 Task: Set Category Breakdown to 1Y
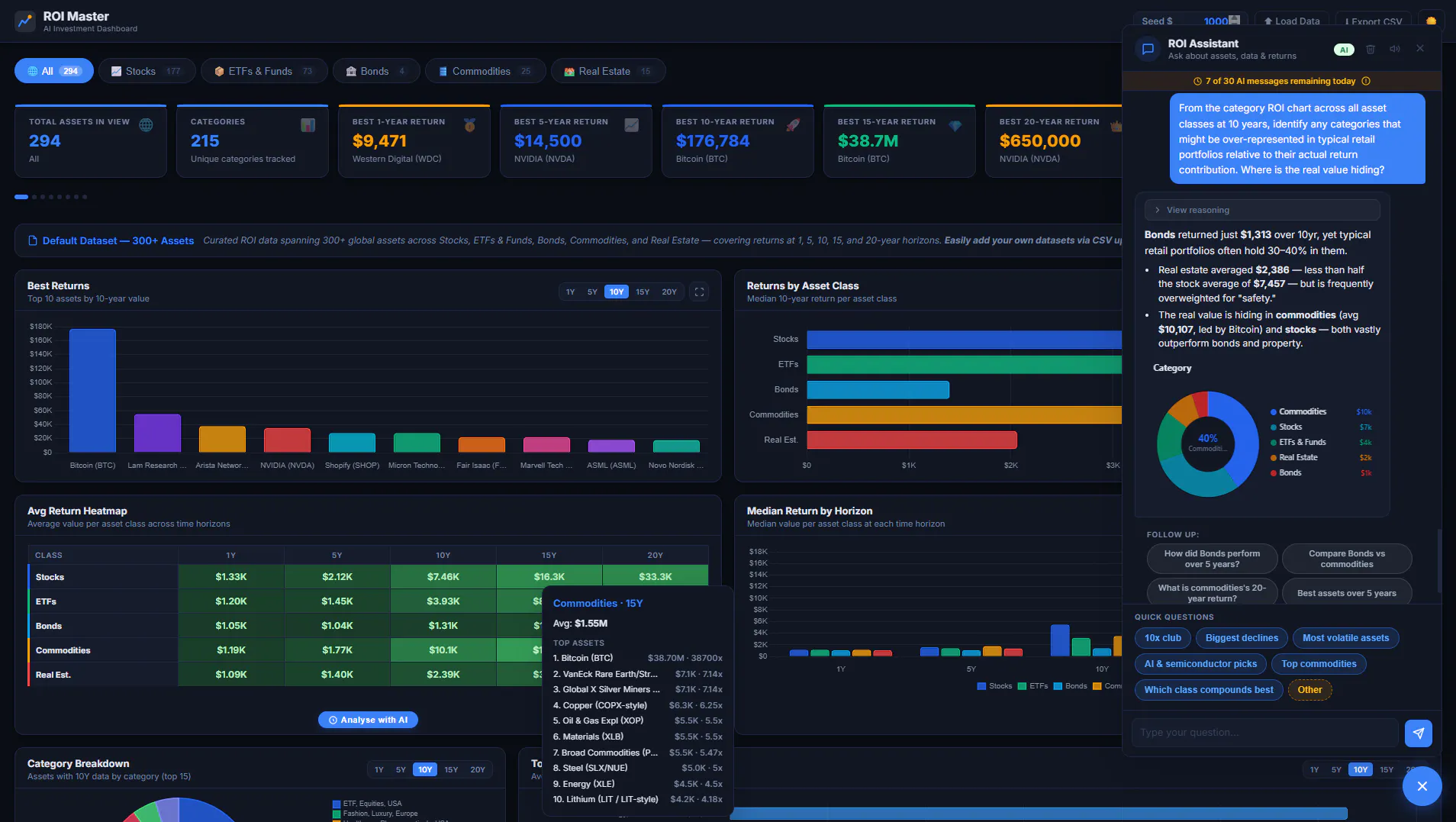379,769
